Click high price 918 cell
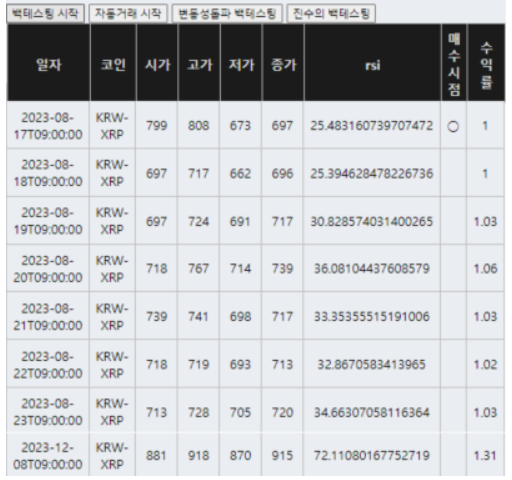 point(199,455)
